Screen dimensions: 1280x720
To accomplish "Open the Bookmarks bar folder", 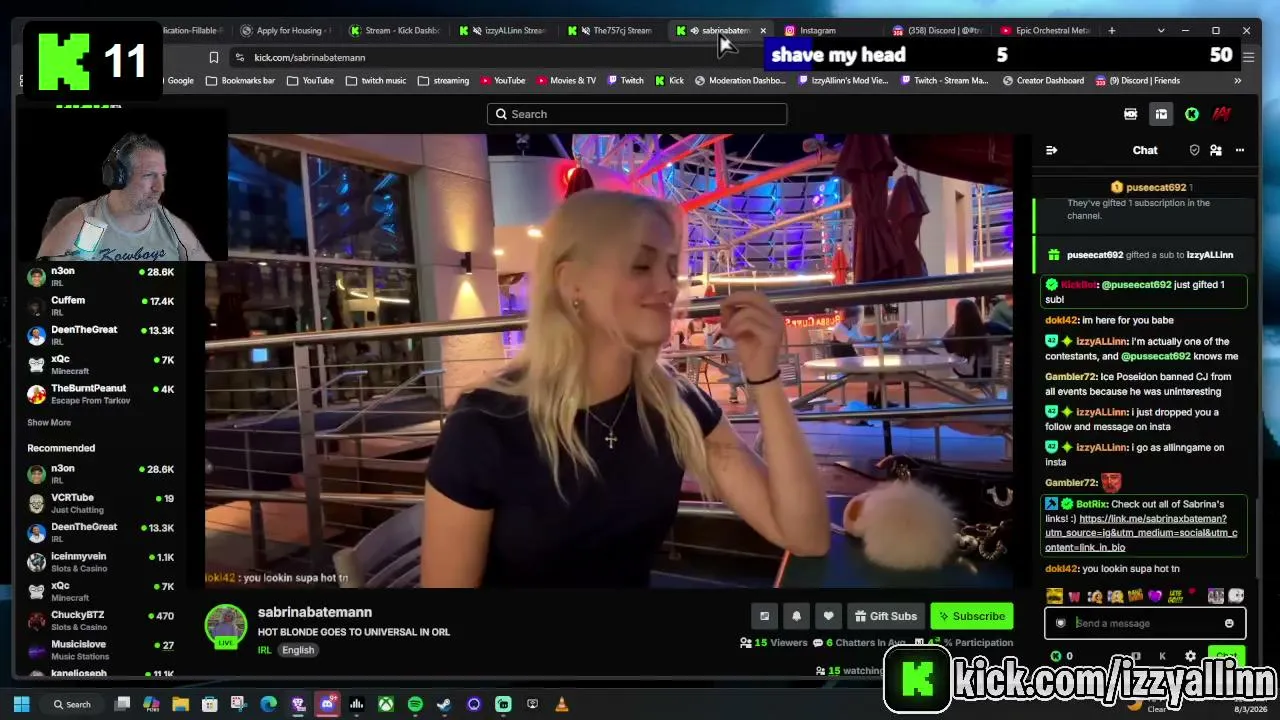I will pyautogui.click(x=240, y=81).
